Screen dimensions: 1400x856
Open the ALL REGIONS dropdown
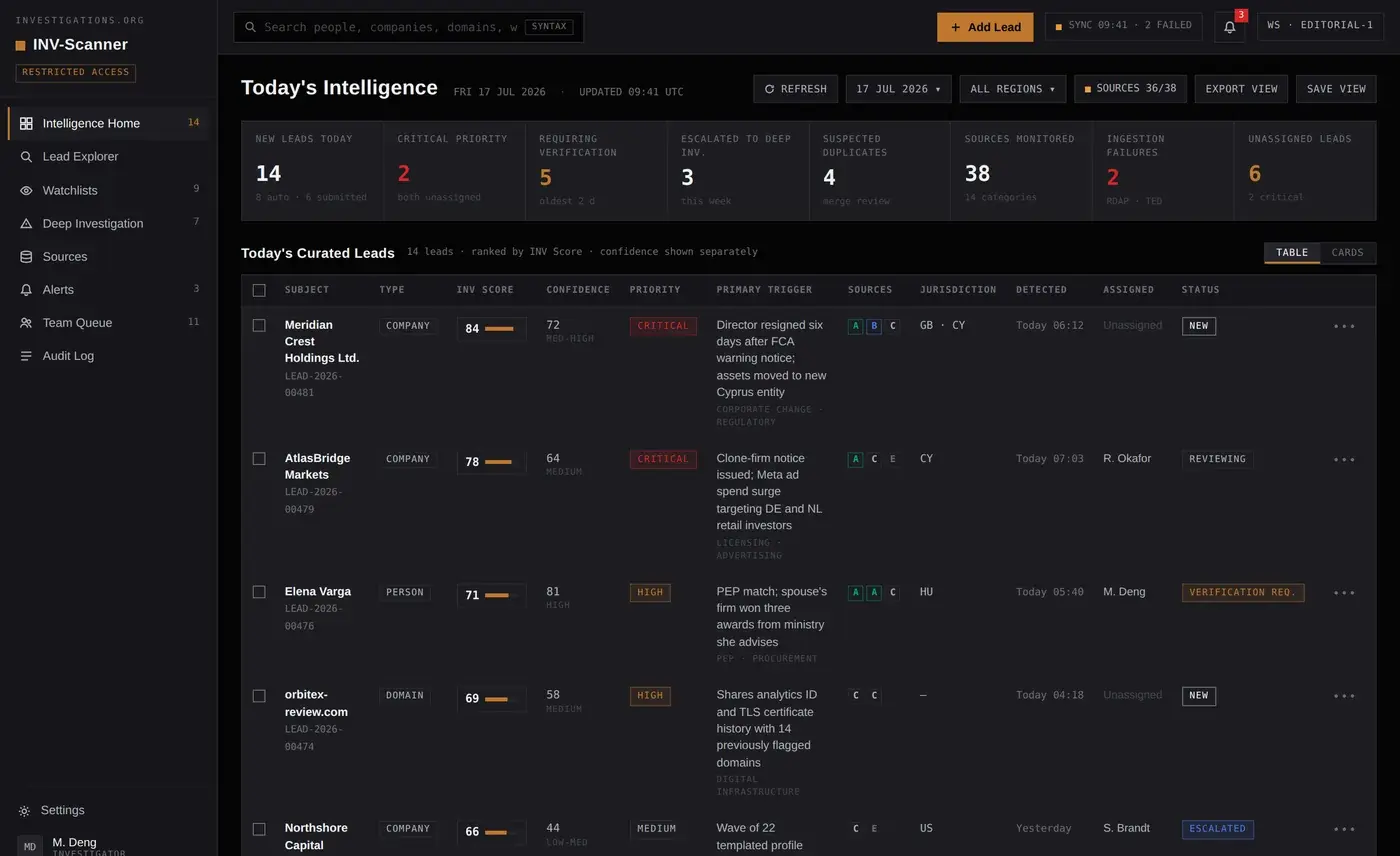tap(1012, 89)
